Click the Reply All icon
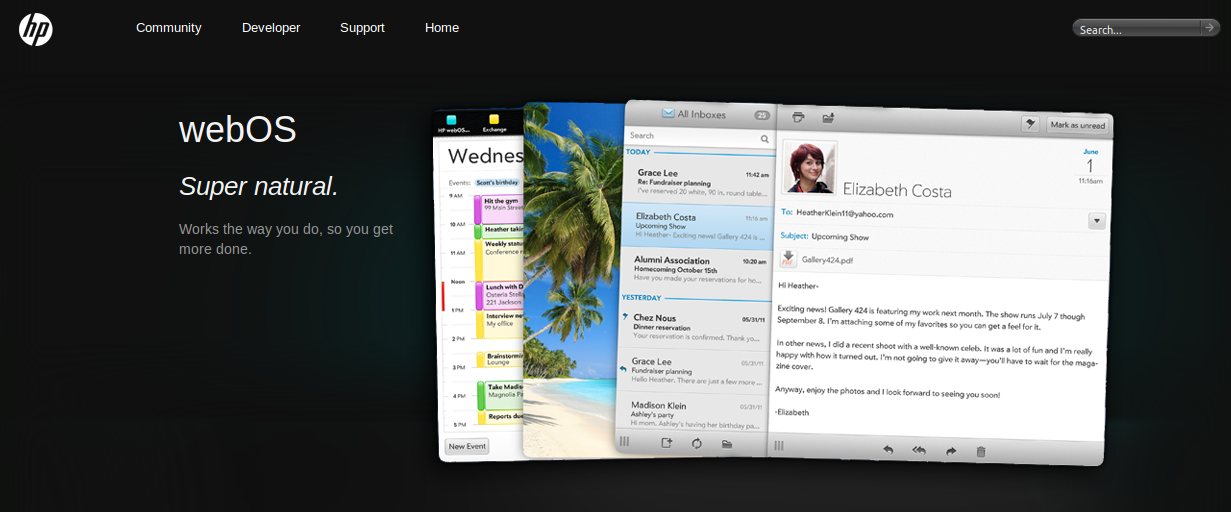The width and height of the screenshot is (1231, 512). (x=919, y=451)
